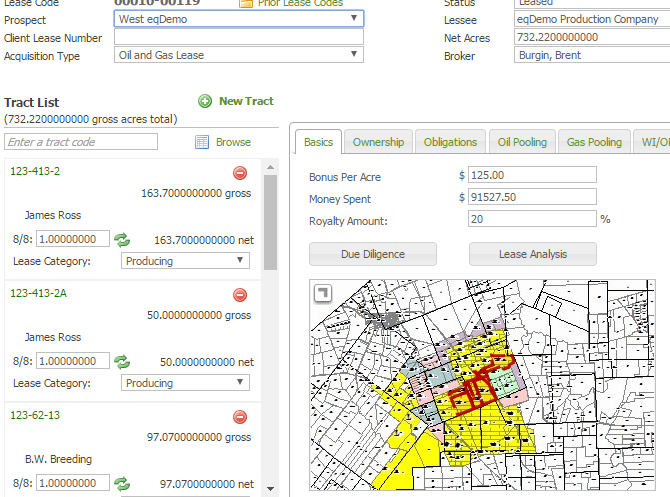The image size is (670, 497).
Task: Remove tract 123-413-2A with red minus icon
Action: click(x=239, y=295)
